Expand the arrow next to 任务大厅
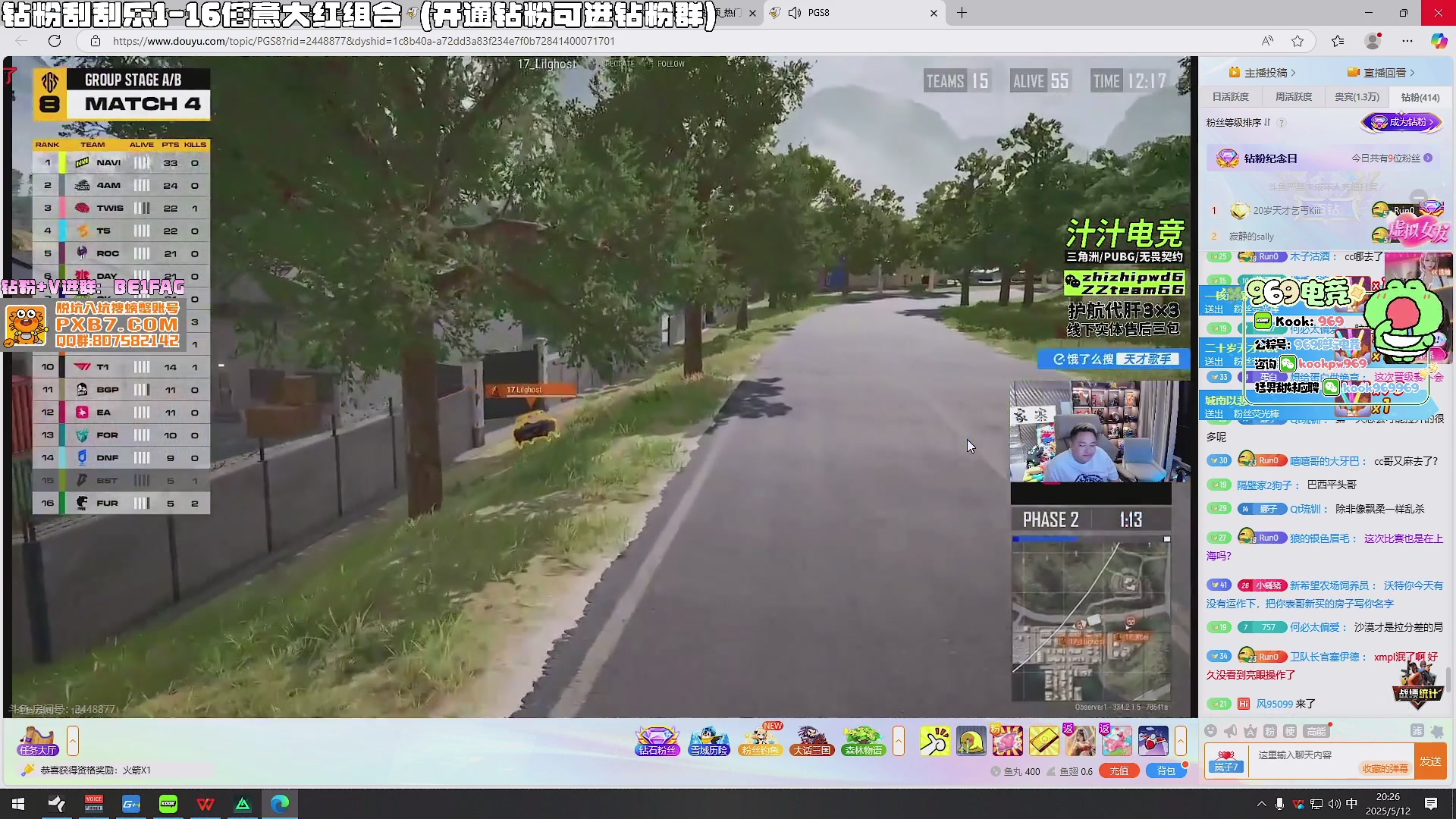The width and height of the screenshot is (1456, 819). pos(73,741)
